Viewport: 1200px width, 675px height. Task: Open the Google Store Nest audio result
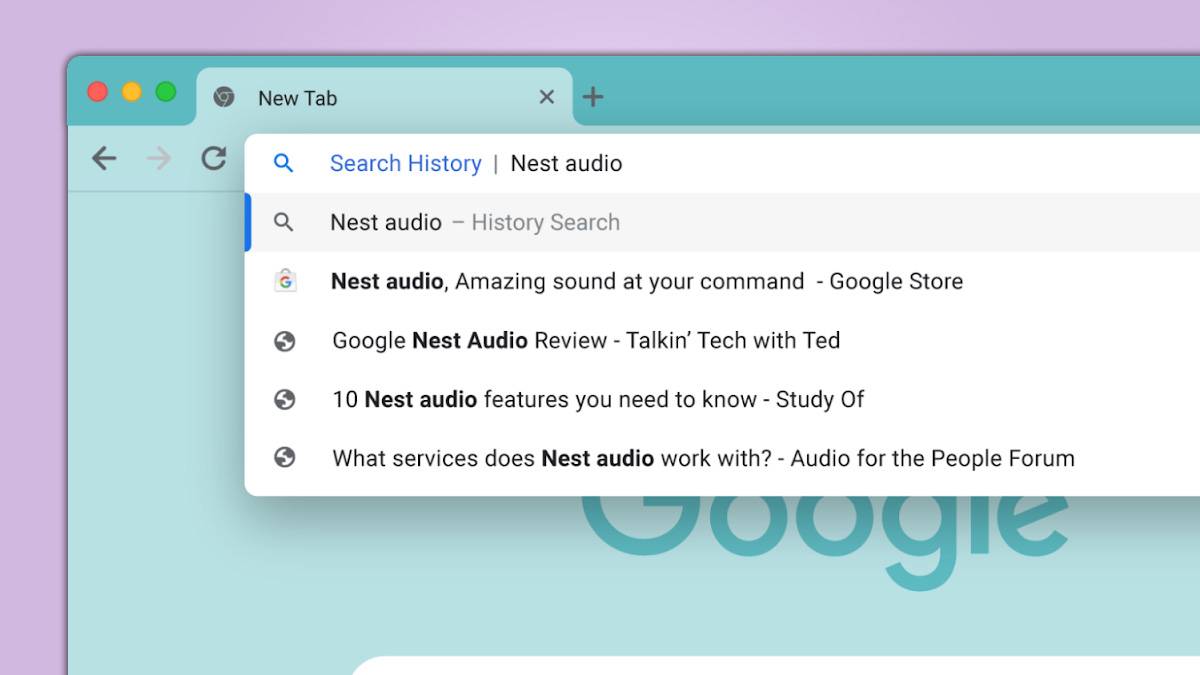point(646,281)
